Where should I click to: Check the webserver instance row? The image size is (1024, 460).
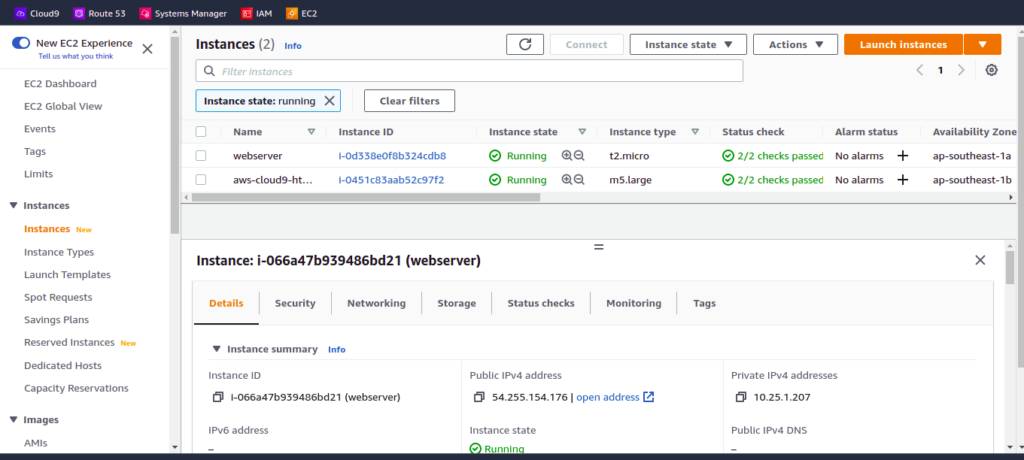point(201,156)
